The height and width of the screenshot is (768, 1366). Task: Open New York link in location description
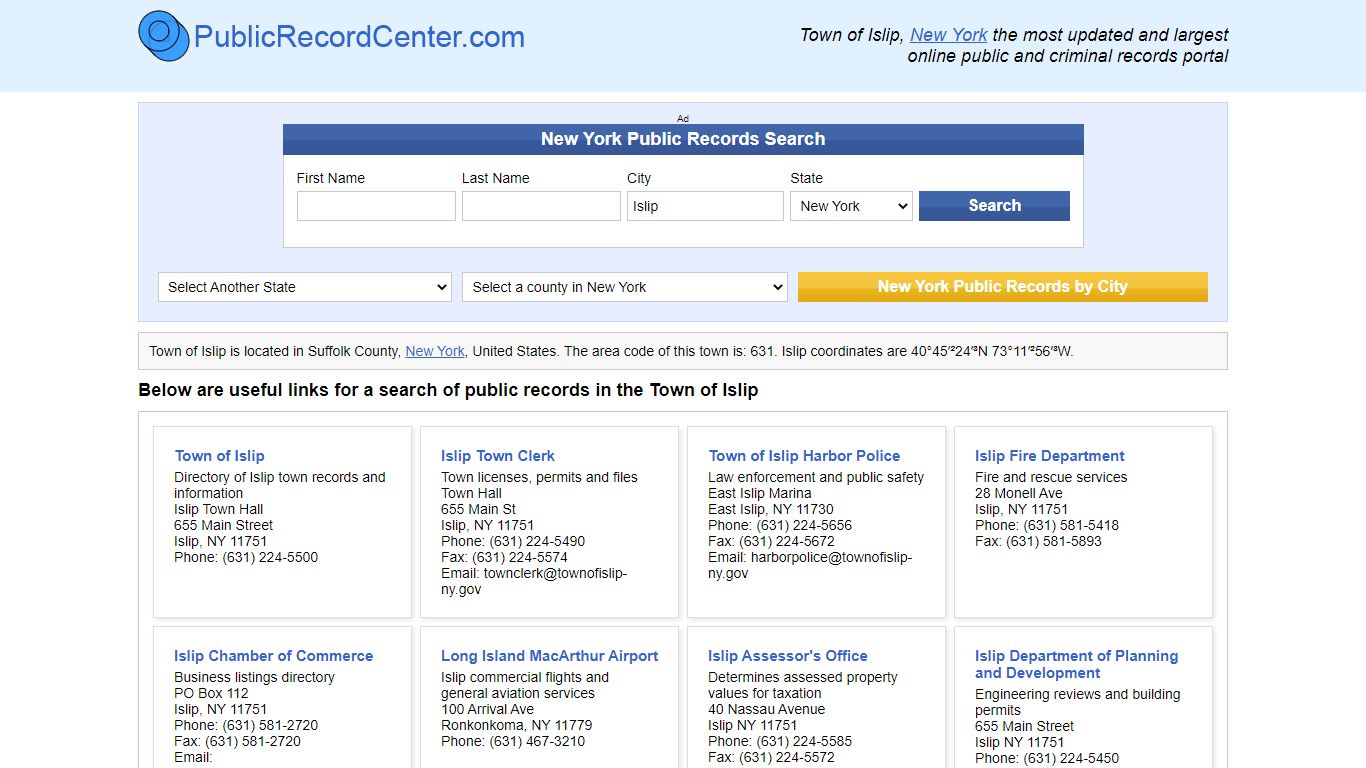[x=435, y=351]
